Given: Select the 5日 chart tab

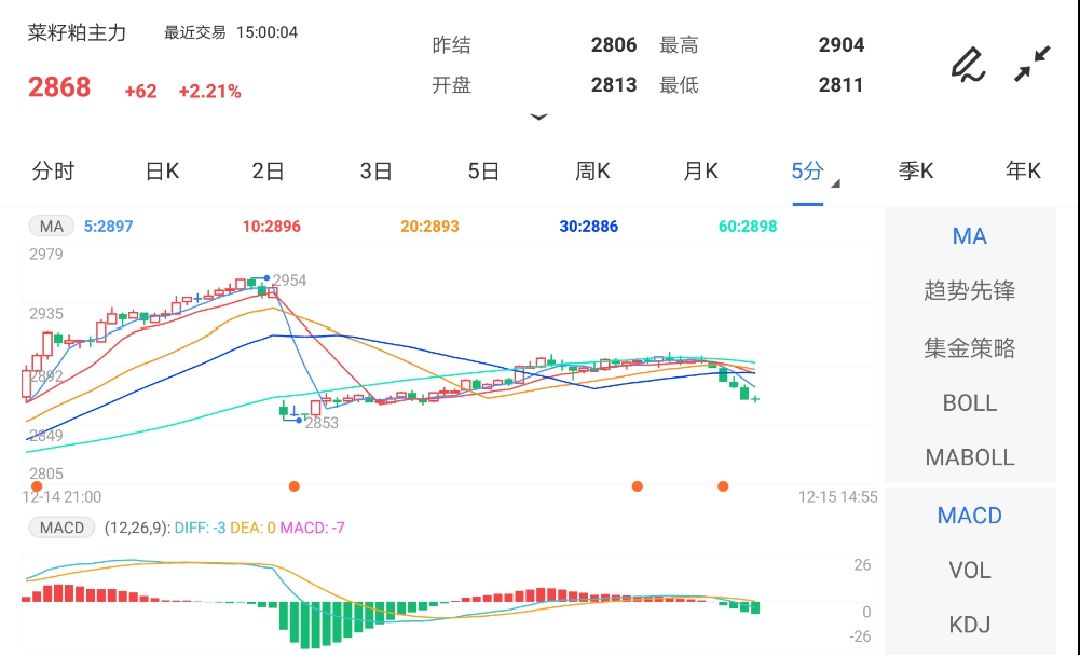Looking at the screenshot, I should click(483, 171).
